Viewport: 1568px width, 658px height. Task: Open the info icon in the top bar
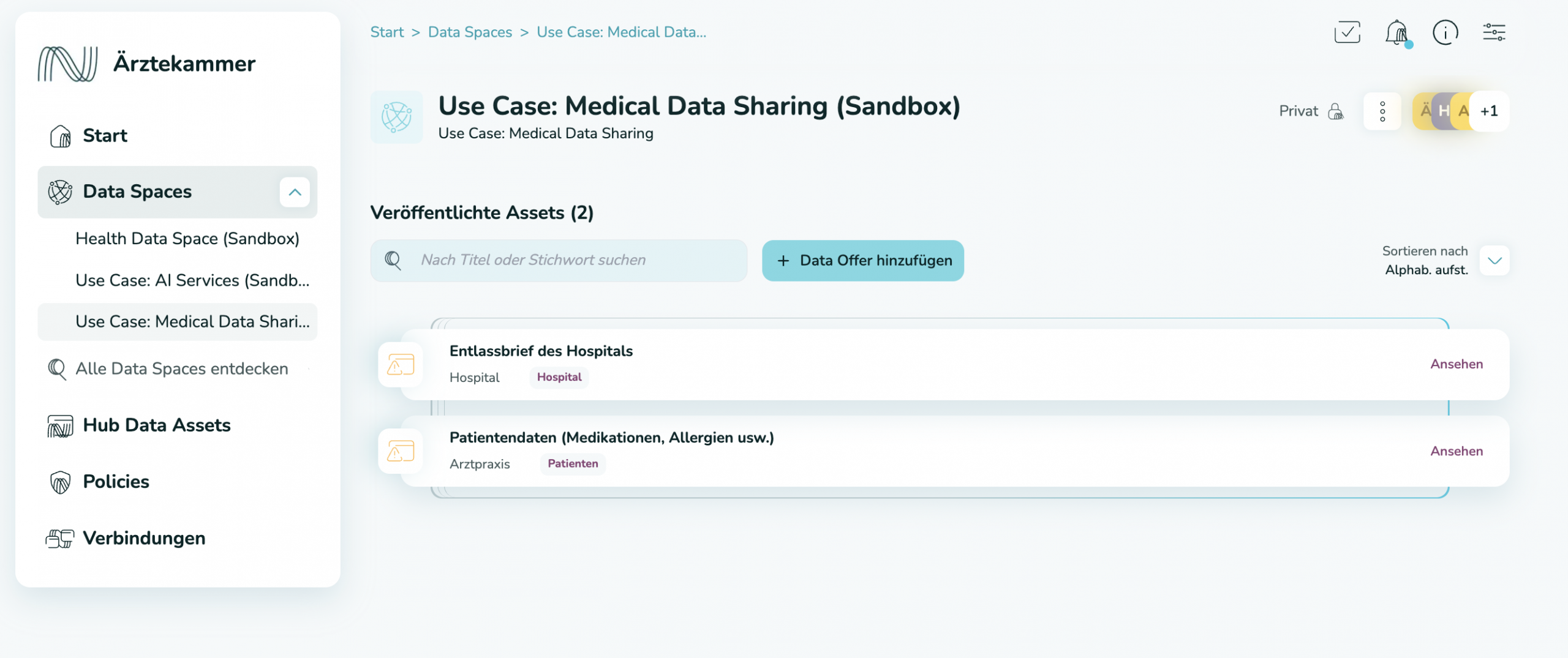1446,33
